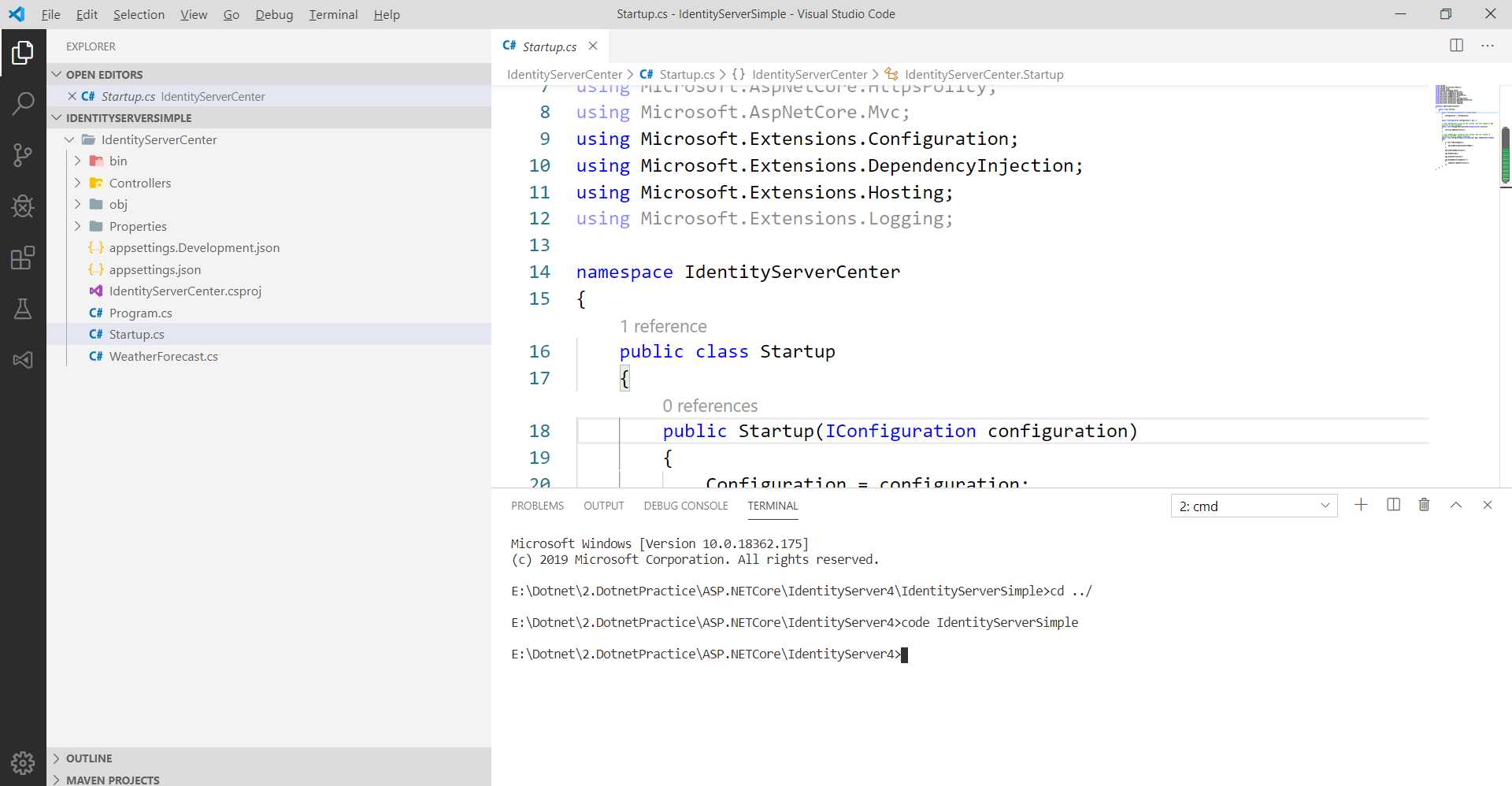
Task: Click the JSON icon beside appsettings.json
Action: click(96, 269)
